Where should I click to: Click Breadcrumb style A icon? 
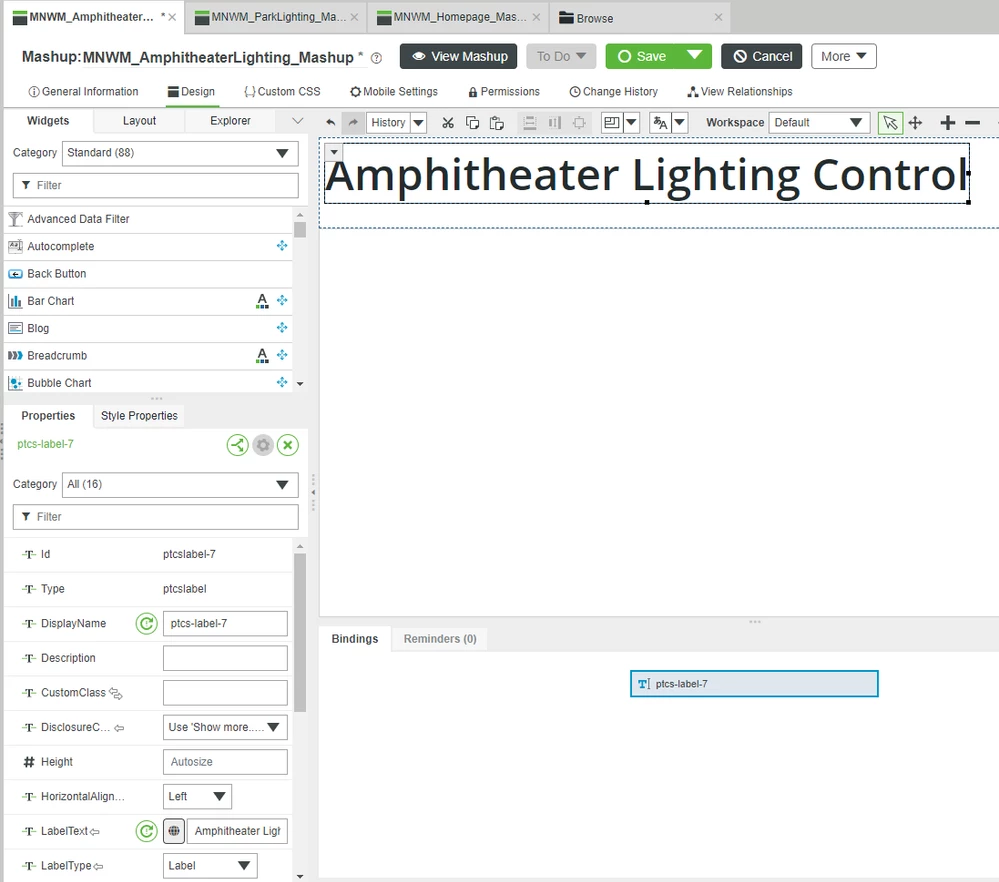pos(262,356)
